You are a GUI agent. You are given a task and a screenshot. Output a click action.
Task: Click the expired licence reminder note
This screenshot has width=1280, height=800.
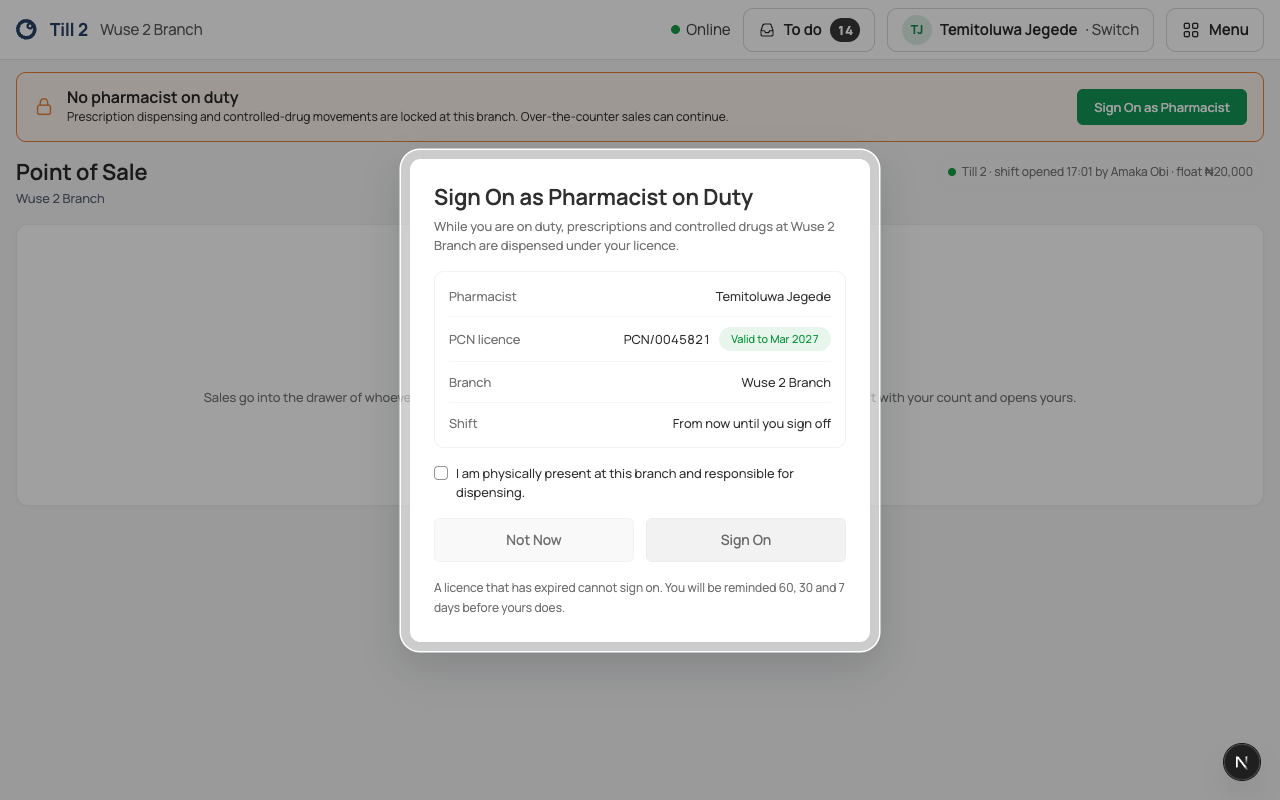coord(639,598)
